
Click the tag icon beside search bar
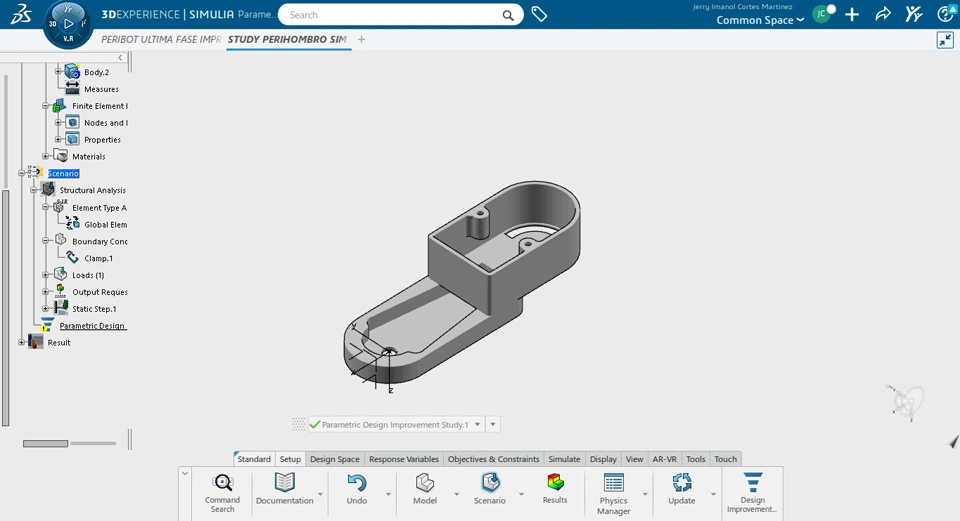539,15
